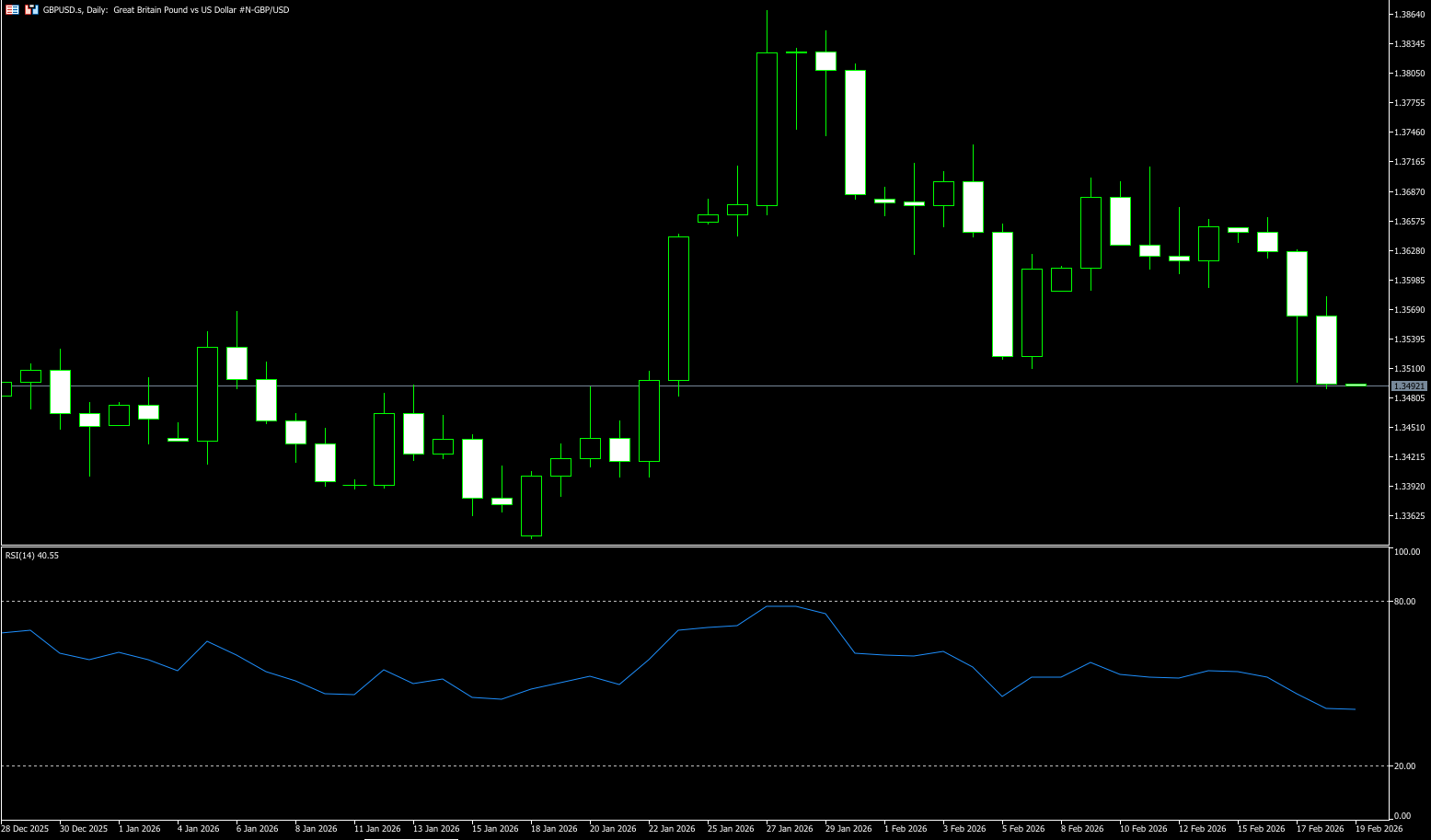Viewport: 1431px width, 840px height.
Task: Click the Depth of Market icon at top-left
Action: (x=12, y=10)
